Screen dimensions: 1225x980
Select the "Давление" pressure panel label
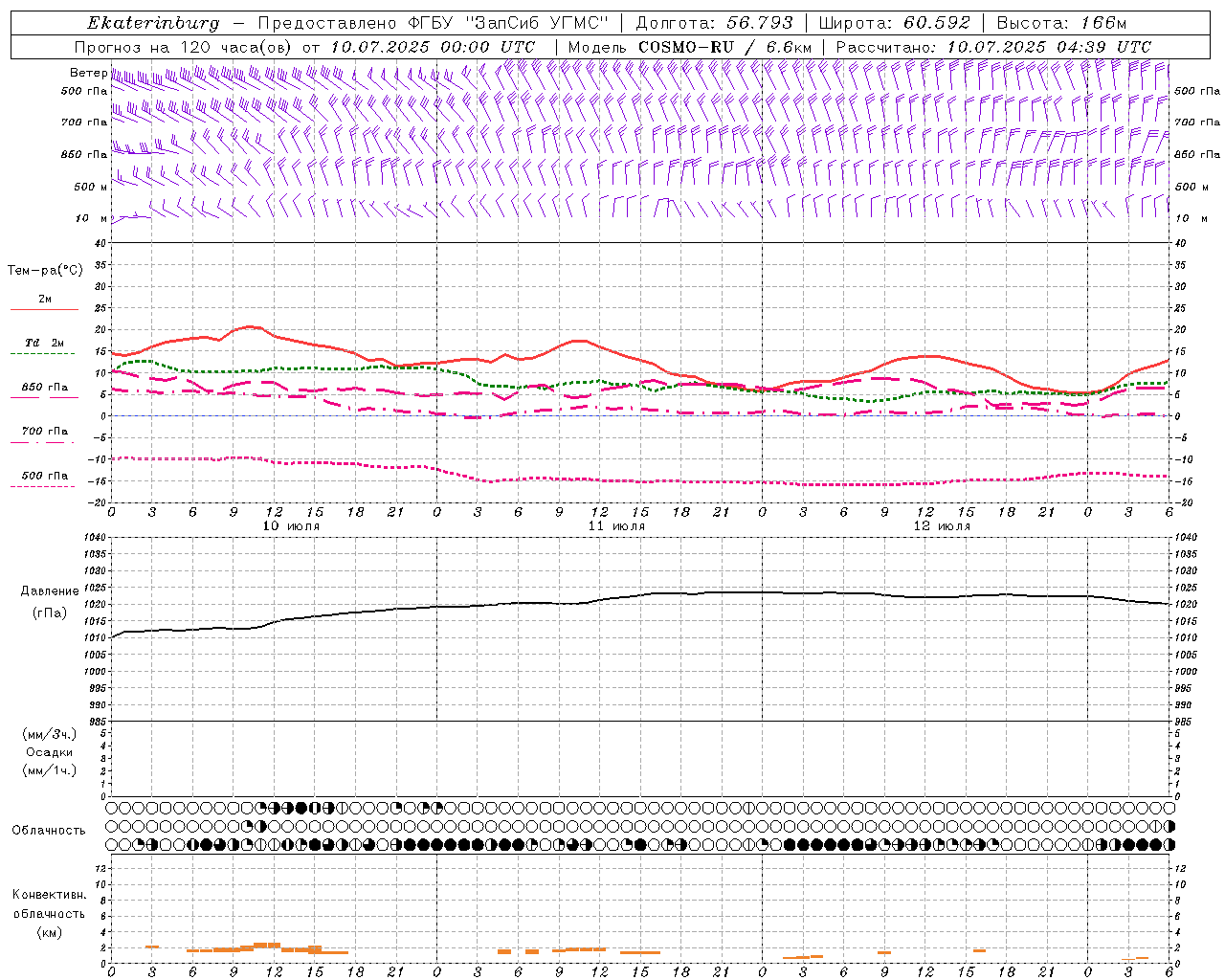pyautogui.click(x=50, y=591)
